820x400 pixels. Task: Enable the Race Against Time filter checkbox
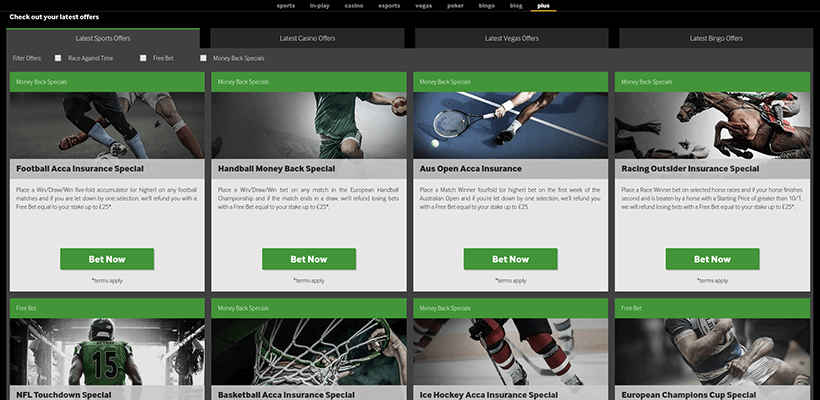click(58, 58)
